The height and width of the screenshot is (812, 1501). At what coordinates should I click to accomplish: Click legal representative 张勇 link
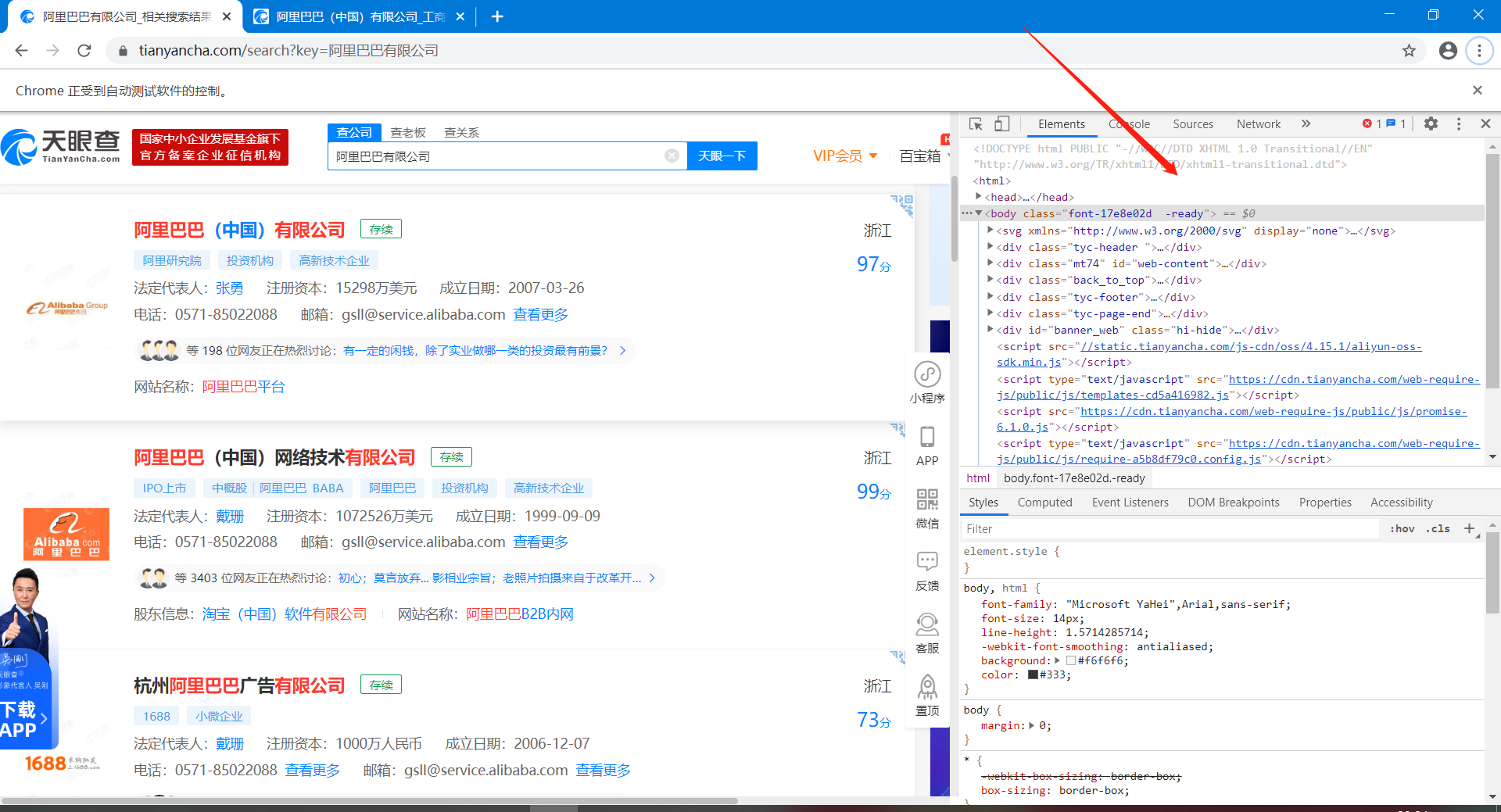(x=229, y=288)
